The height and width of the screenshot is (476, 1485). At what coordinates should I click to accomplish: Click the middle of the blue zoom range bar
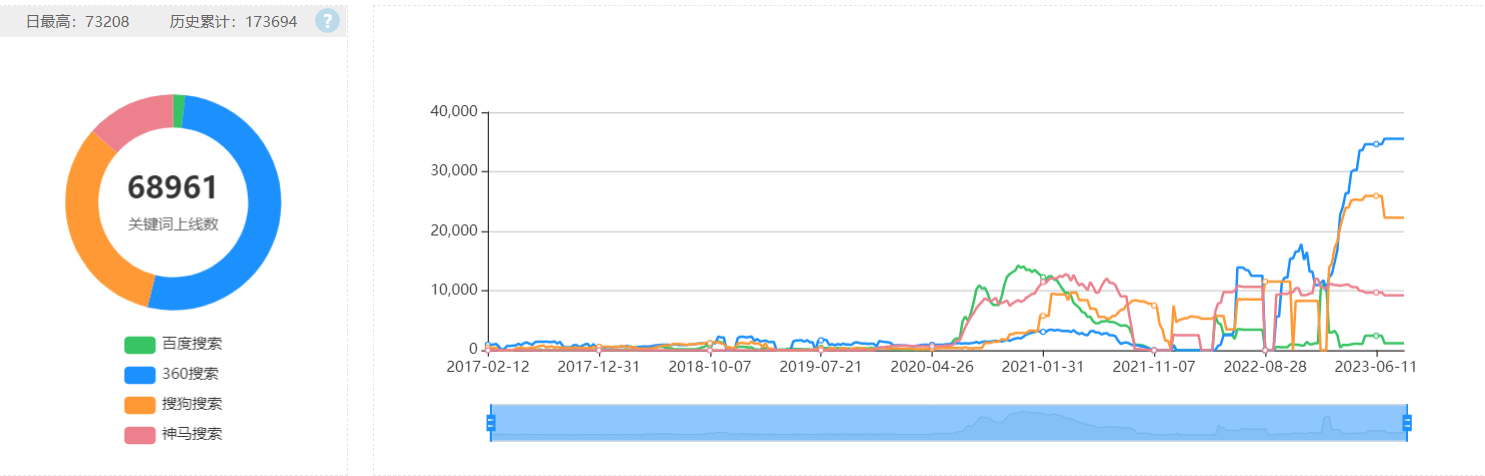click(x=948, y=423)
